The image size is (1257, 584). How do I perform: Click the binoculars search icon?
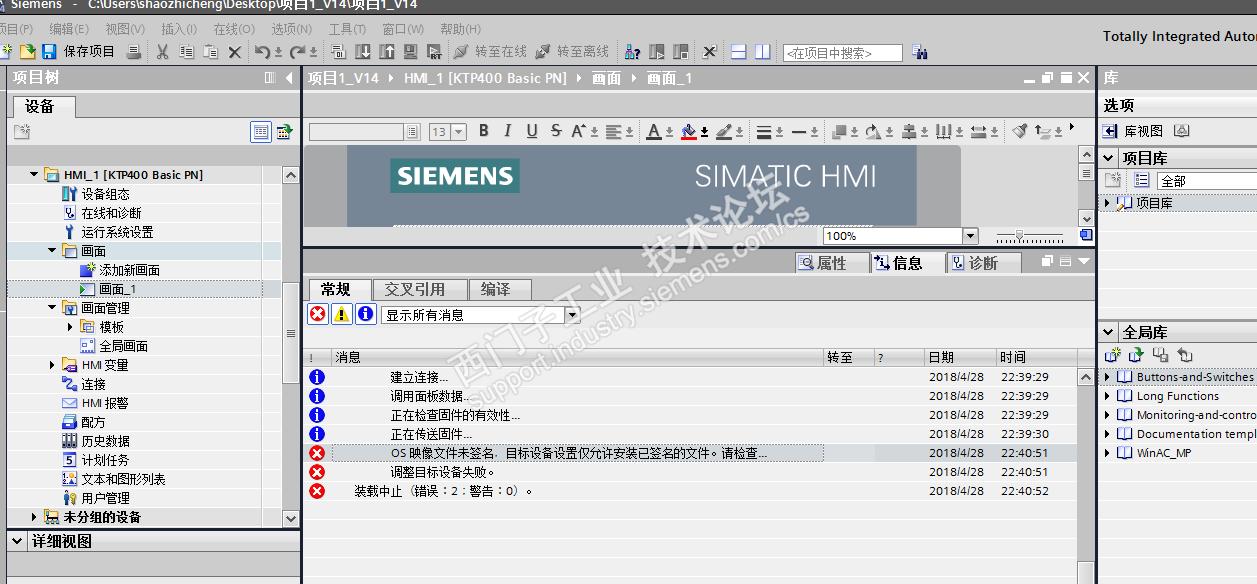[x=920, y=53]
